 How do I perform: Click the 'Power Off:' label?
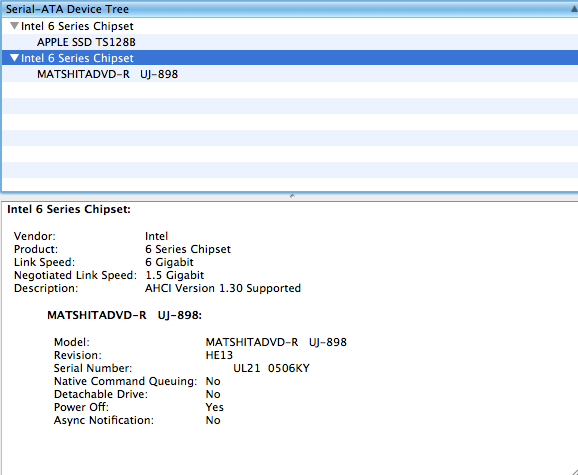(x=81, y=407)
